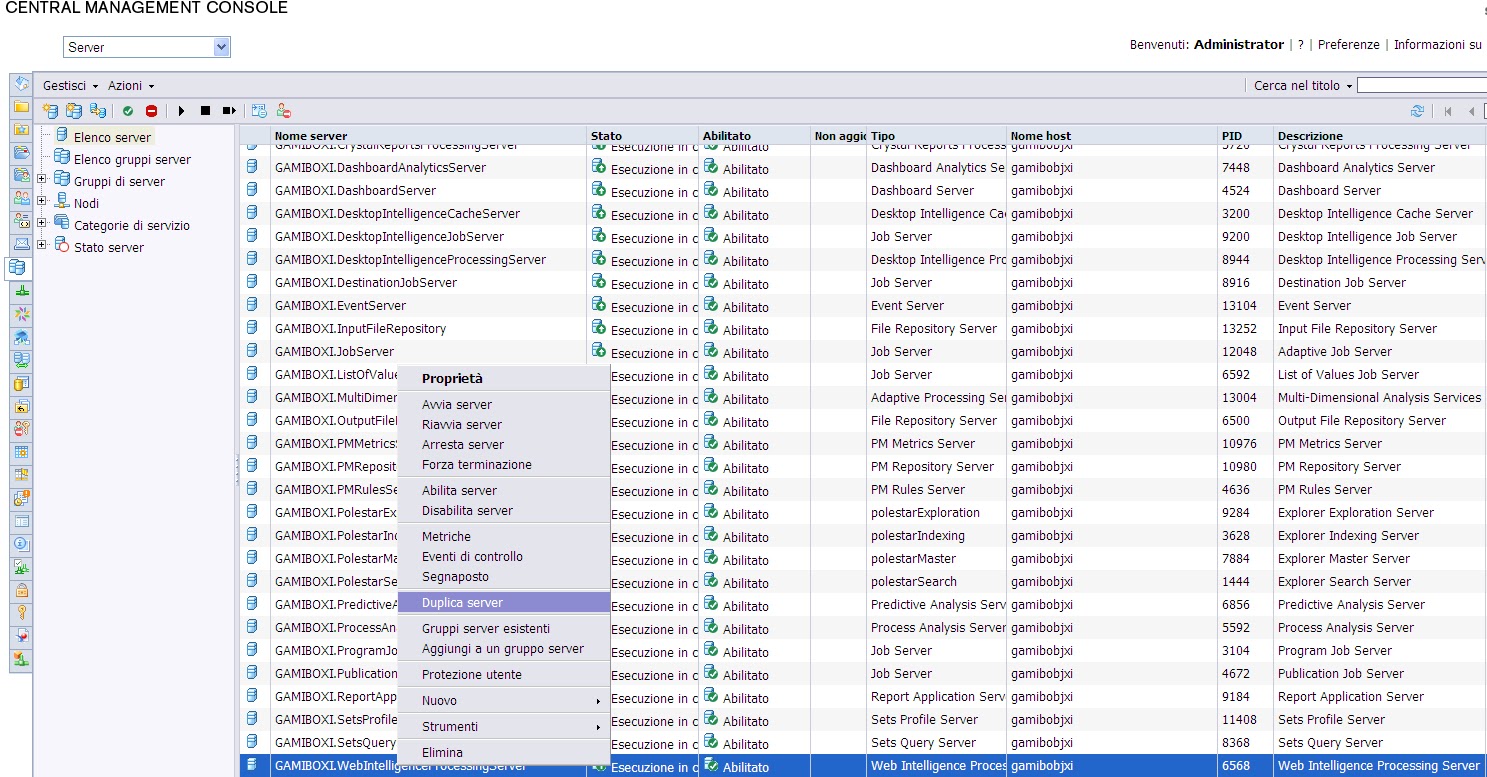Image resolution: width=1487 pixels, height=777 pixels.
Task: Choose Protezione utente
Action: (504, 675)
